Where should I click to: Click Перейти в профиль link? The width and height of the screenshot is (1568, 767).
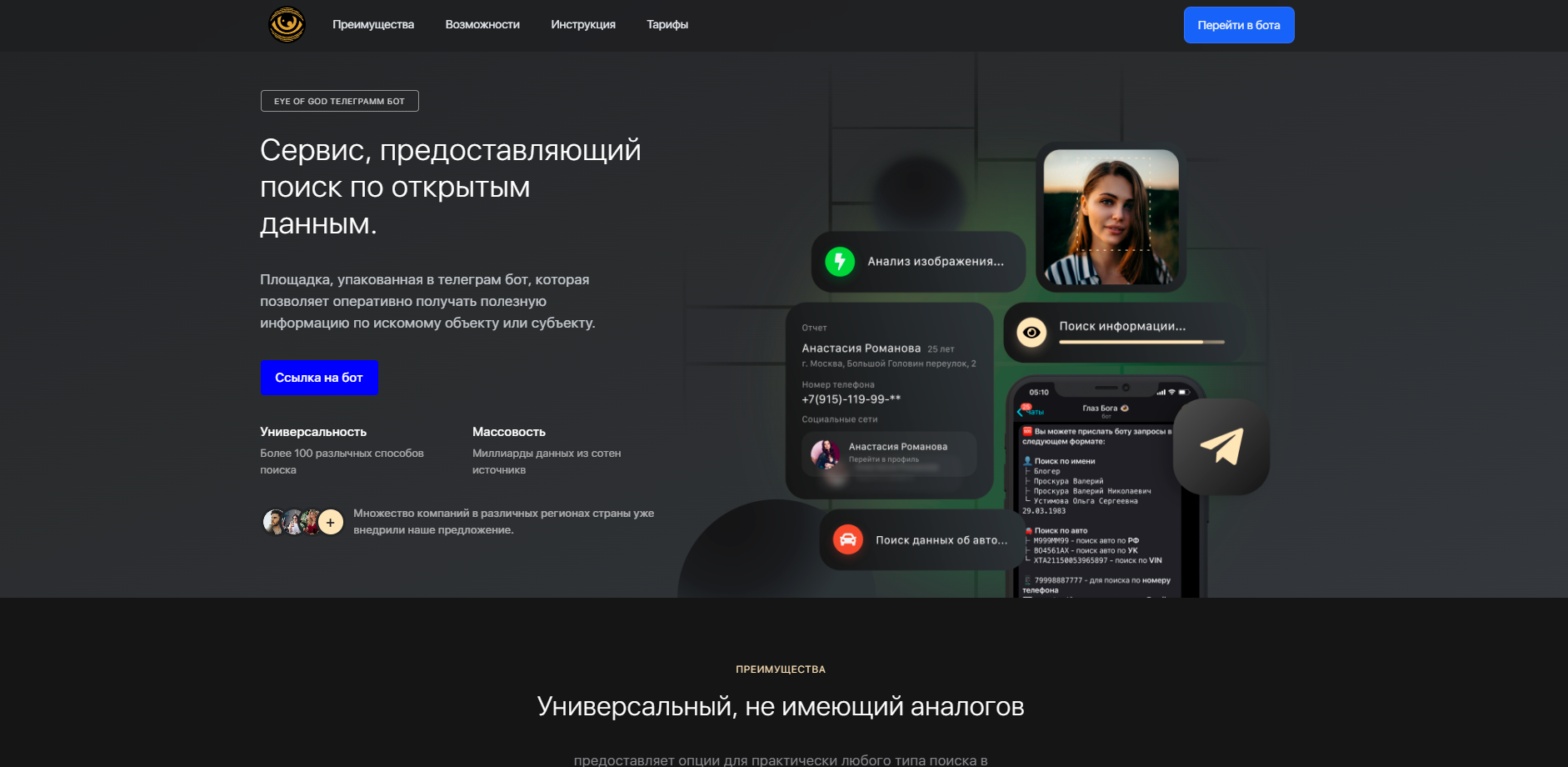tap(883, 459)
